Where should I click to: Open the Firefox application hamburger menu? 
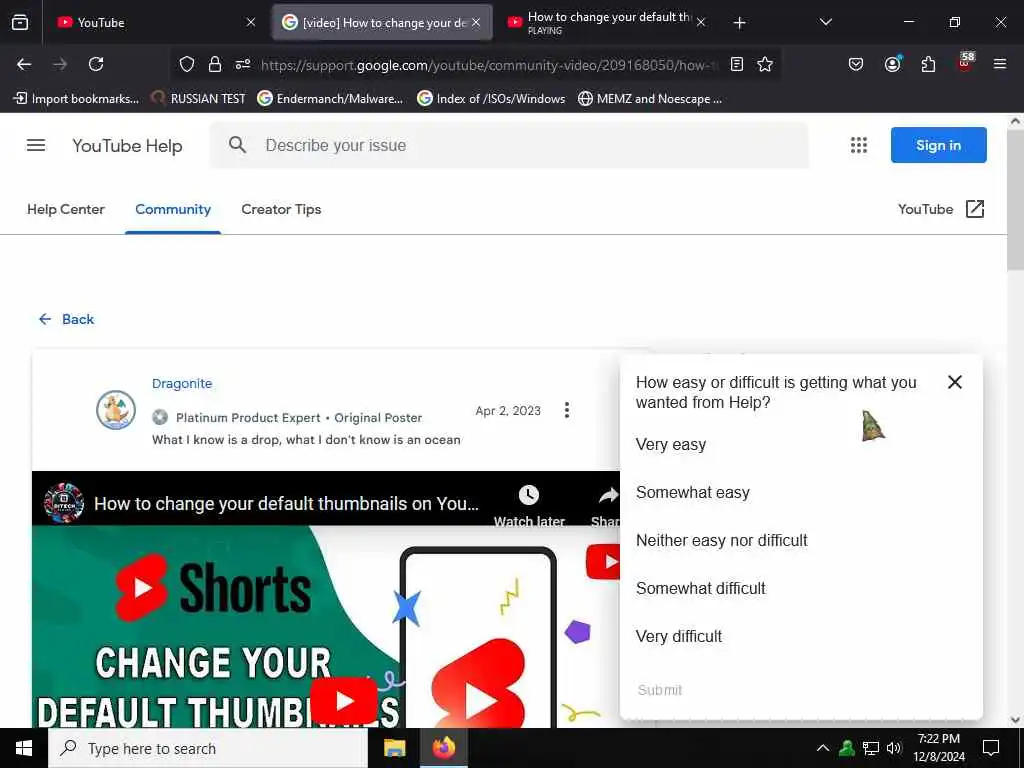click(x=1000, y=64)
